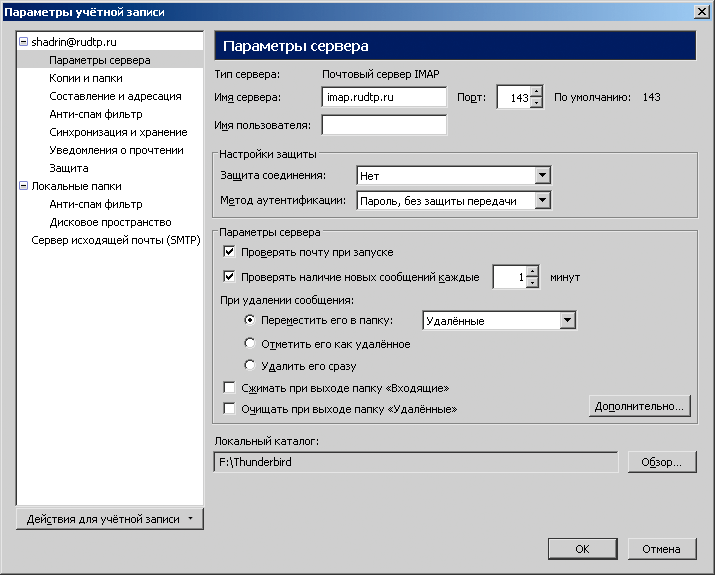Image resolution: width=715 pixels, height=575 pixels.
Task: Open Копии и папки settings
Action: coord(86,78)
